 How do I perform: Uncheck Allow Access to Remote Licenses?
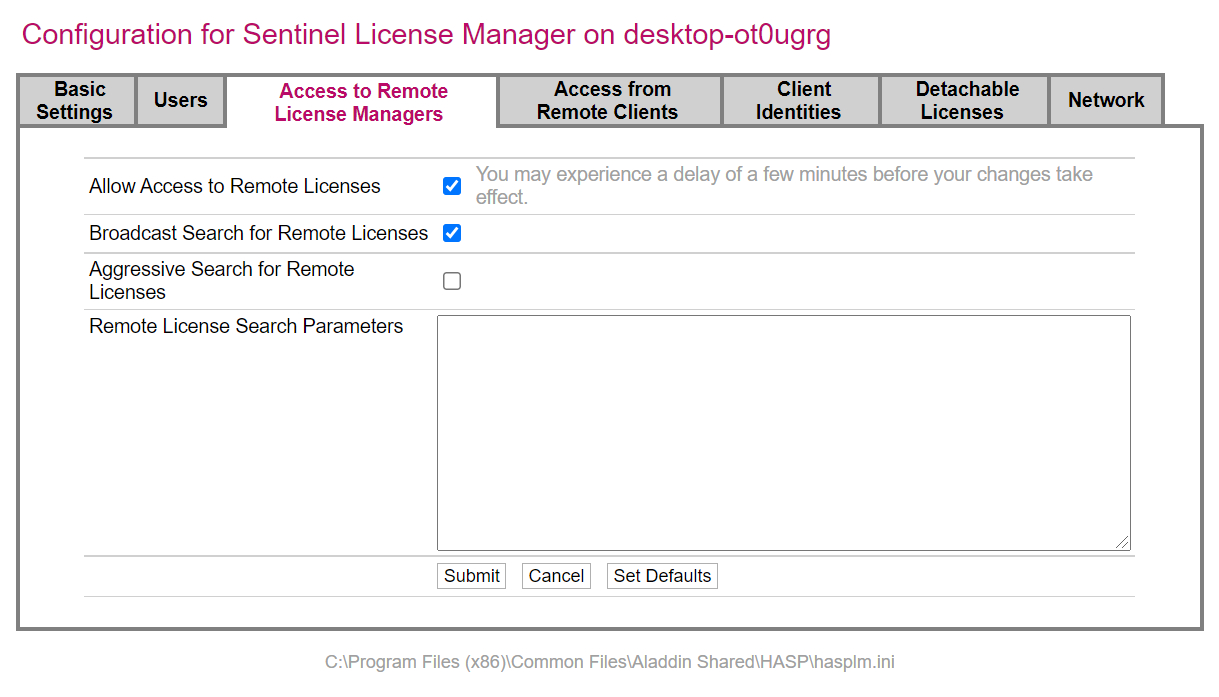pyautogui.click(x=452, y=186)
